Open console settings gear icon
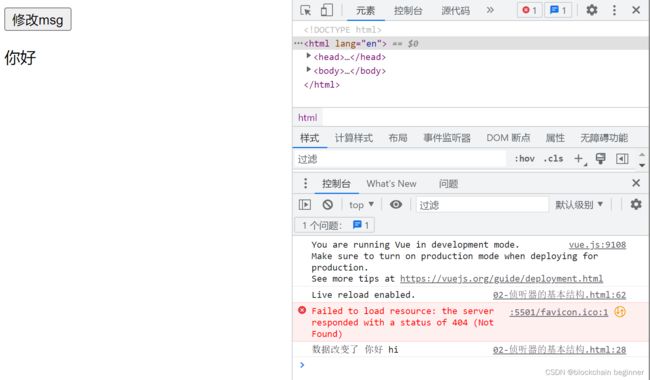This screenshot has width=650, height=380. pyautogui.click(x=636, y=204)
